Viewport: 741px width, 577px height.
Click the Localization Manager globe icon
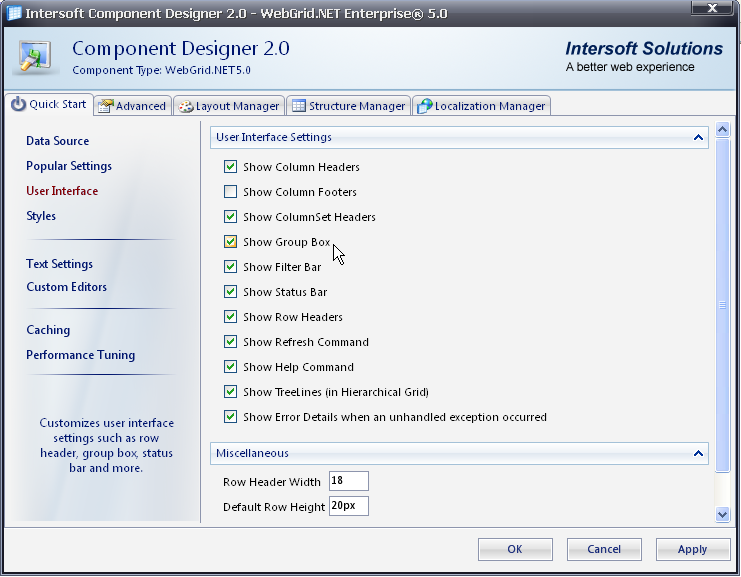tap(424, 106)
